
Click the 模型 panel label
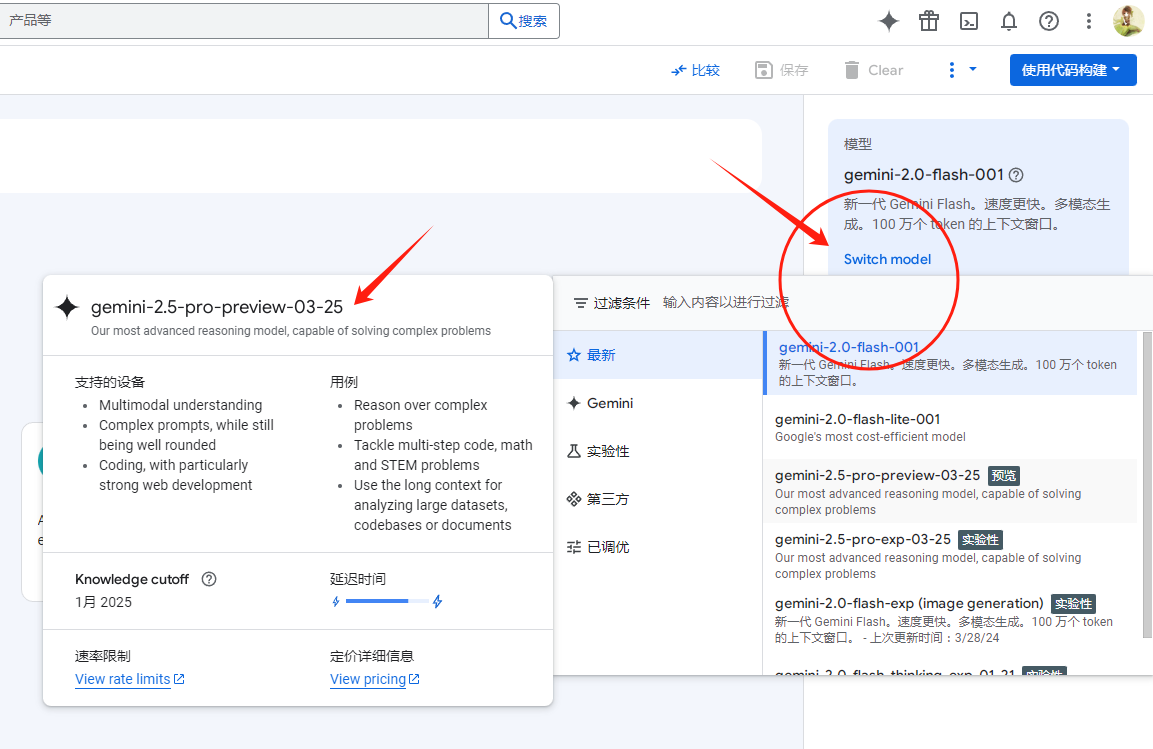tap(857, 144)
